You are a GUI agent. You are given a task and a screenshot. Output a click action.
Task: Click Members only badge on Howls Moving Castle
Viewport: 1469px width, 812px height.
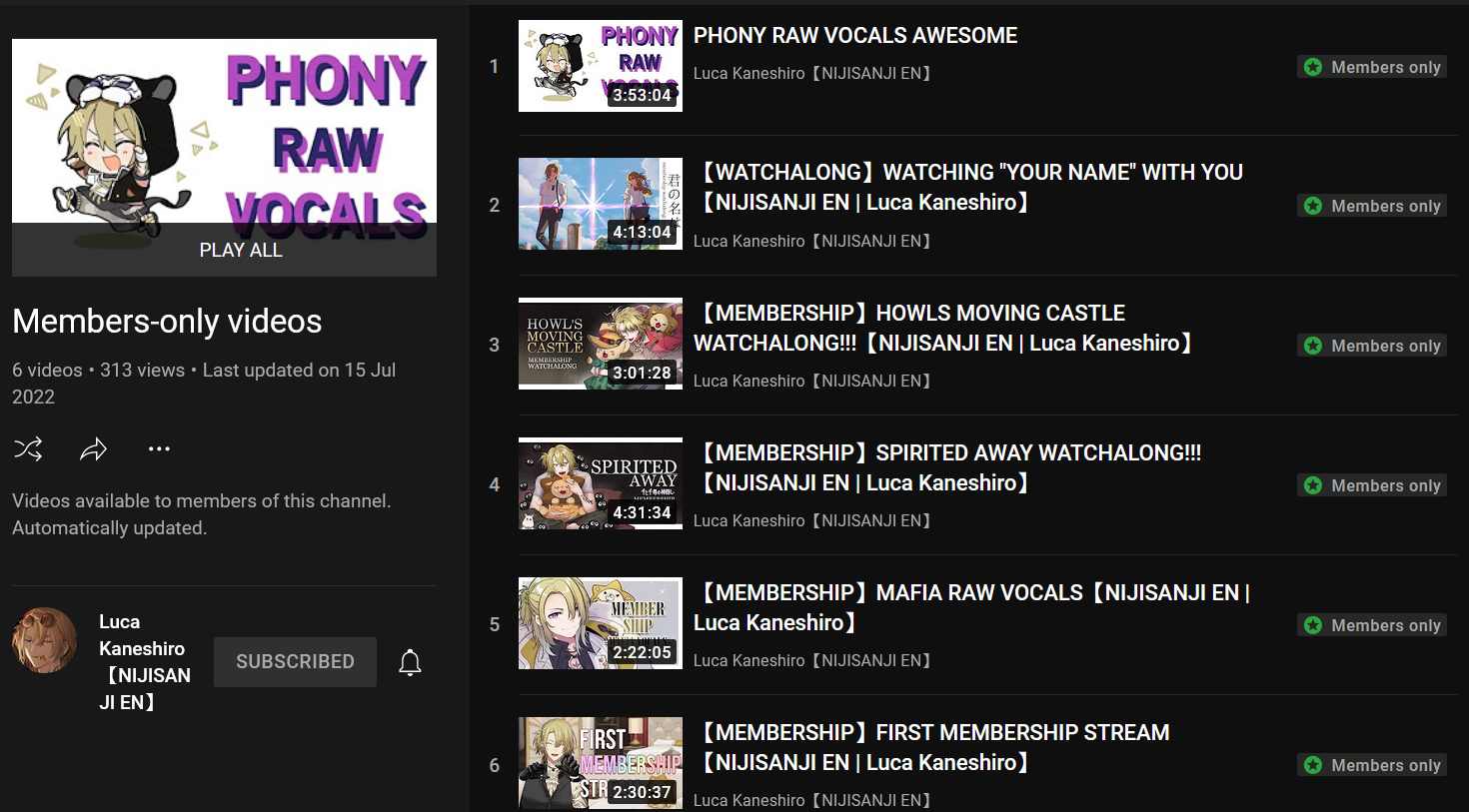[x=1372, y=346]
